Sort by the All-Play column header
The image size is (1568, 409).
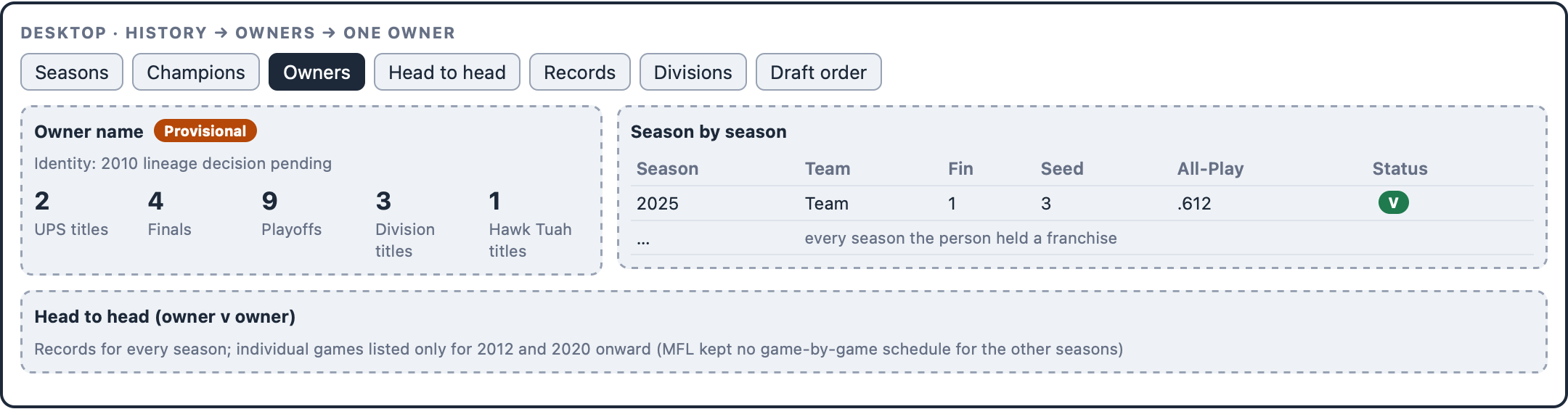point(1210,168)
